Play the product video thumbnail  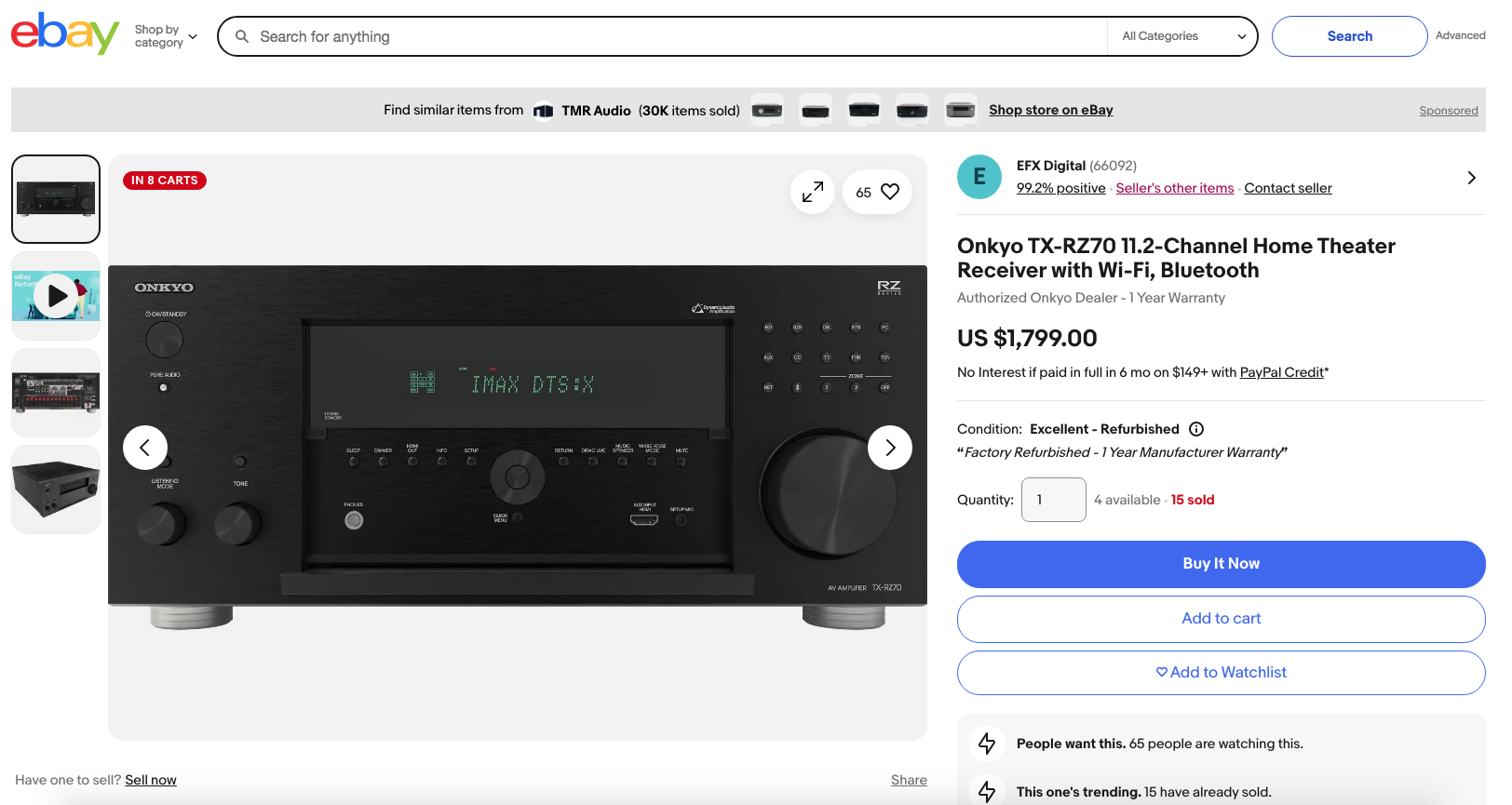coord(56,296)
